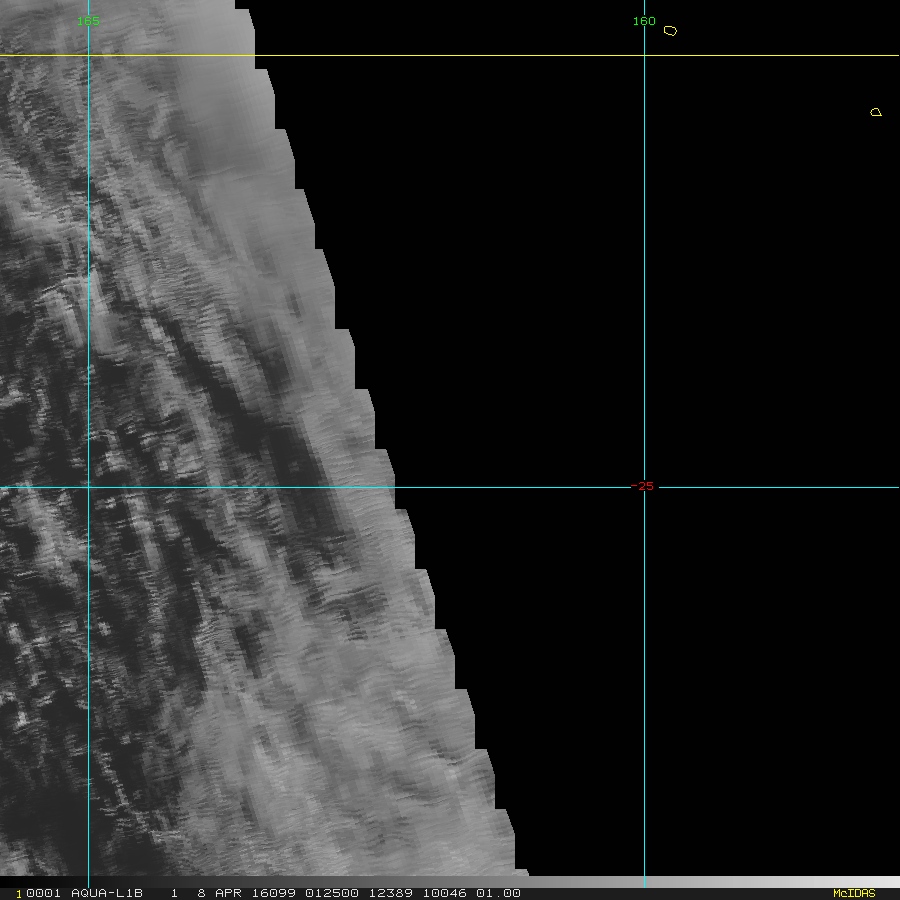The image size is (900, 900).
Task: Click the green 160 longitude label
Action: pyautogui.click(x=644, y=21)
